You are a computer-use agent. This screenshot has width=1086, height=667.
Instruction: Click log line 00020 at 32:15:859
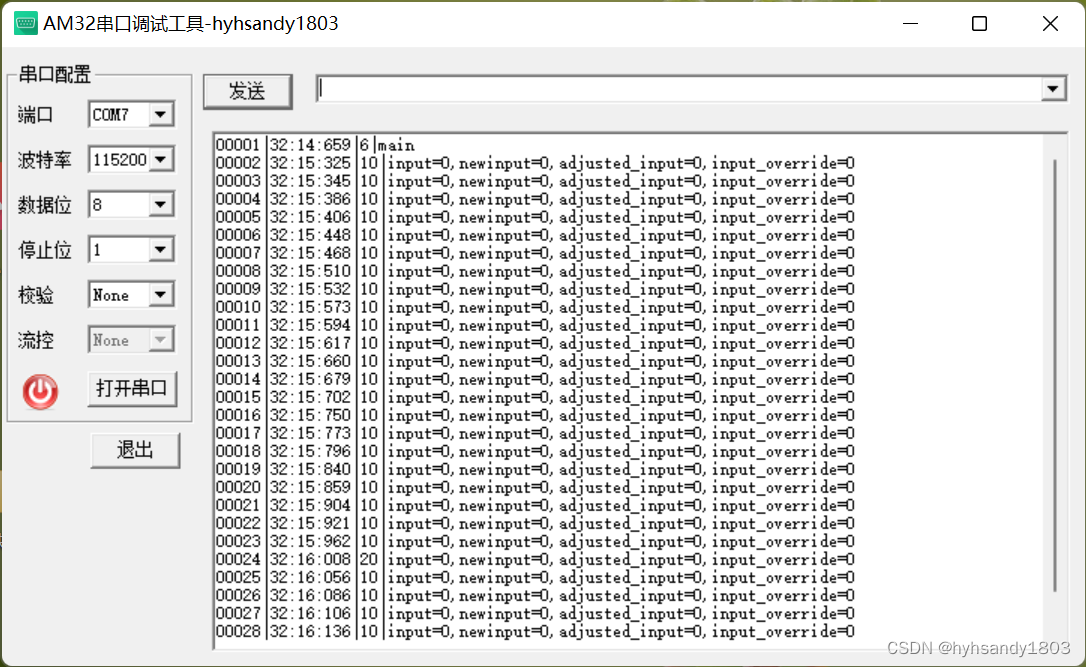535,488
